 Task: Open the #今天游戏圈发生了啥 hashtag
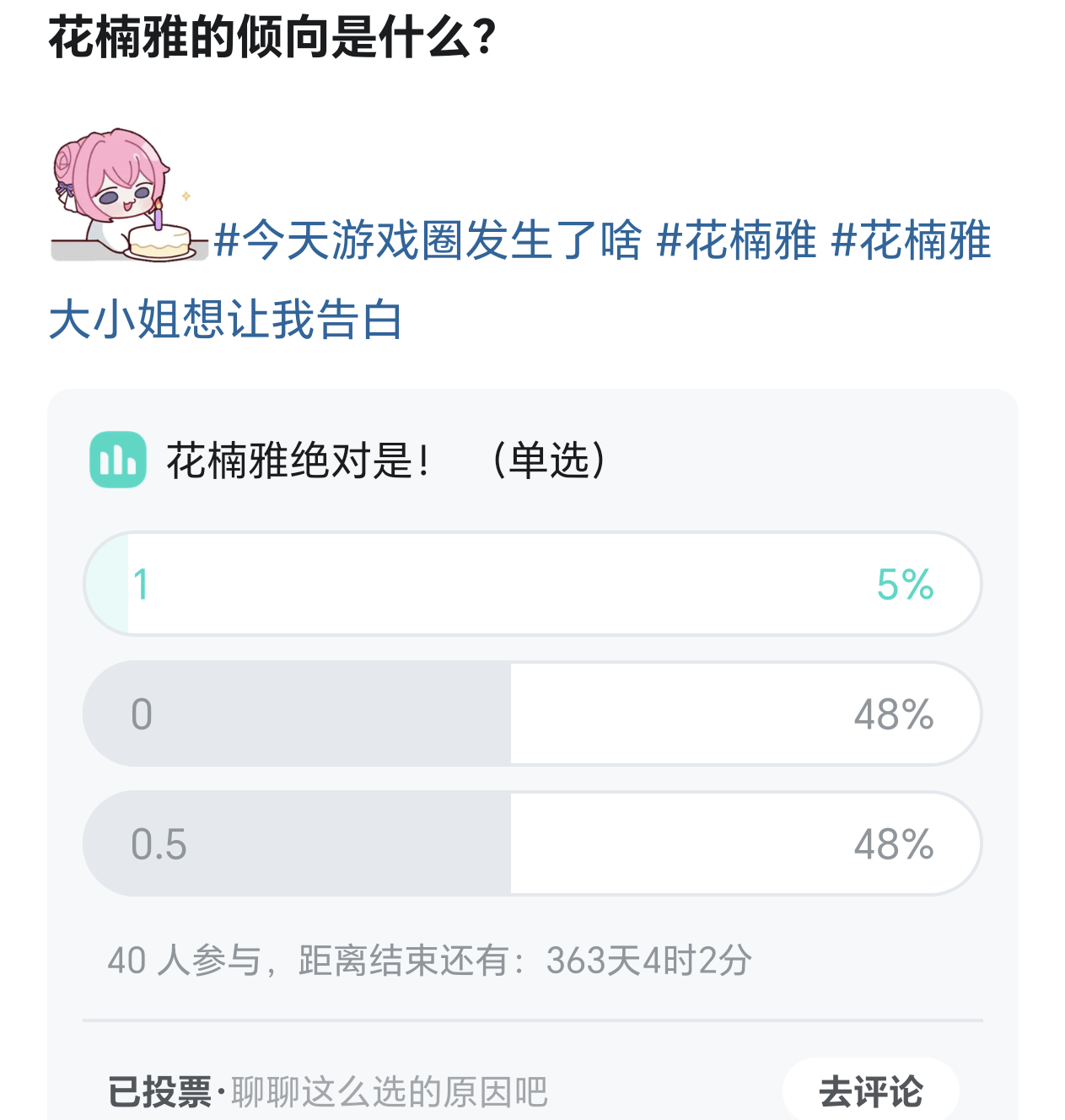[428, 240]
